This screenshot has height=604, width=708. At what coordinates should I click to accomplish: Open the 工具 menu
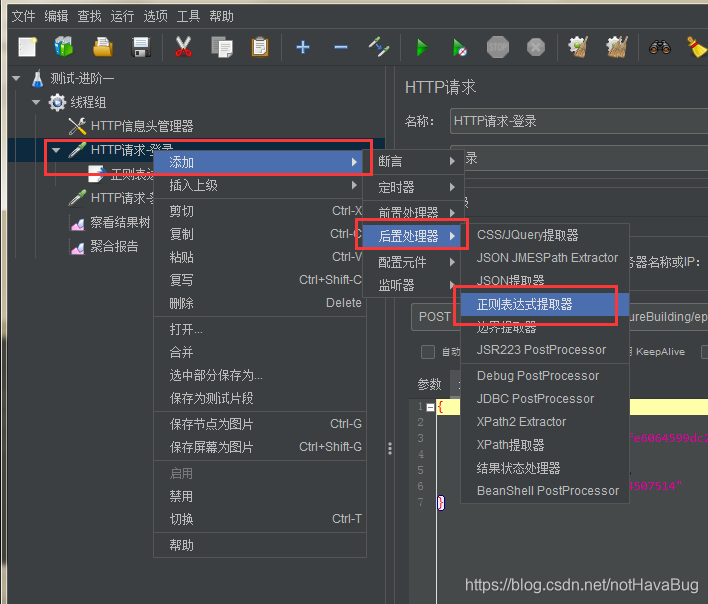click(x=188, y=16)
